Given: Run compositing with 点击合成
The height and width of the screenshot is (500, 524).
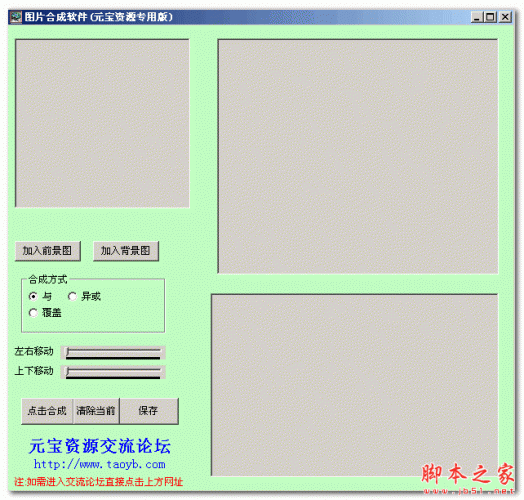Looking at the screenshot, I should point(47,411).
